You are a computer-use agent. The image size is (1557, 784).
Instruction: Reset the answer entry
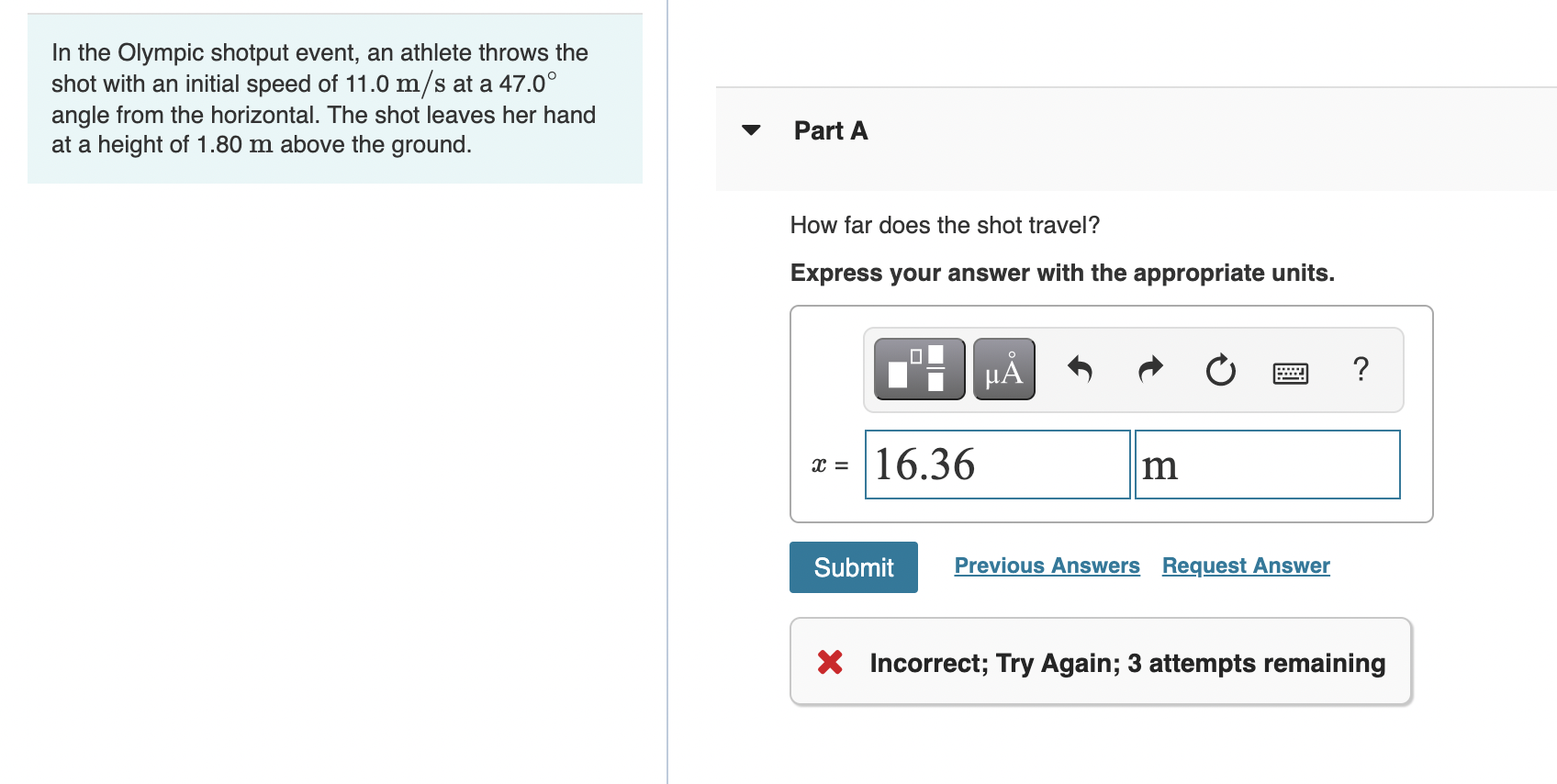pos(1219,369)
